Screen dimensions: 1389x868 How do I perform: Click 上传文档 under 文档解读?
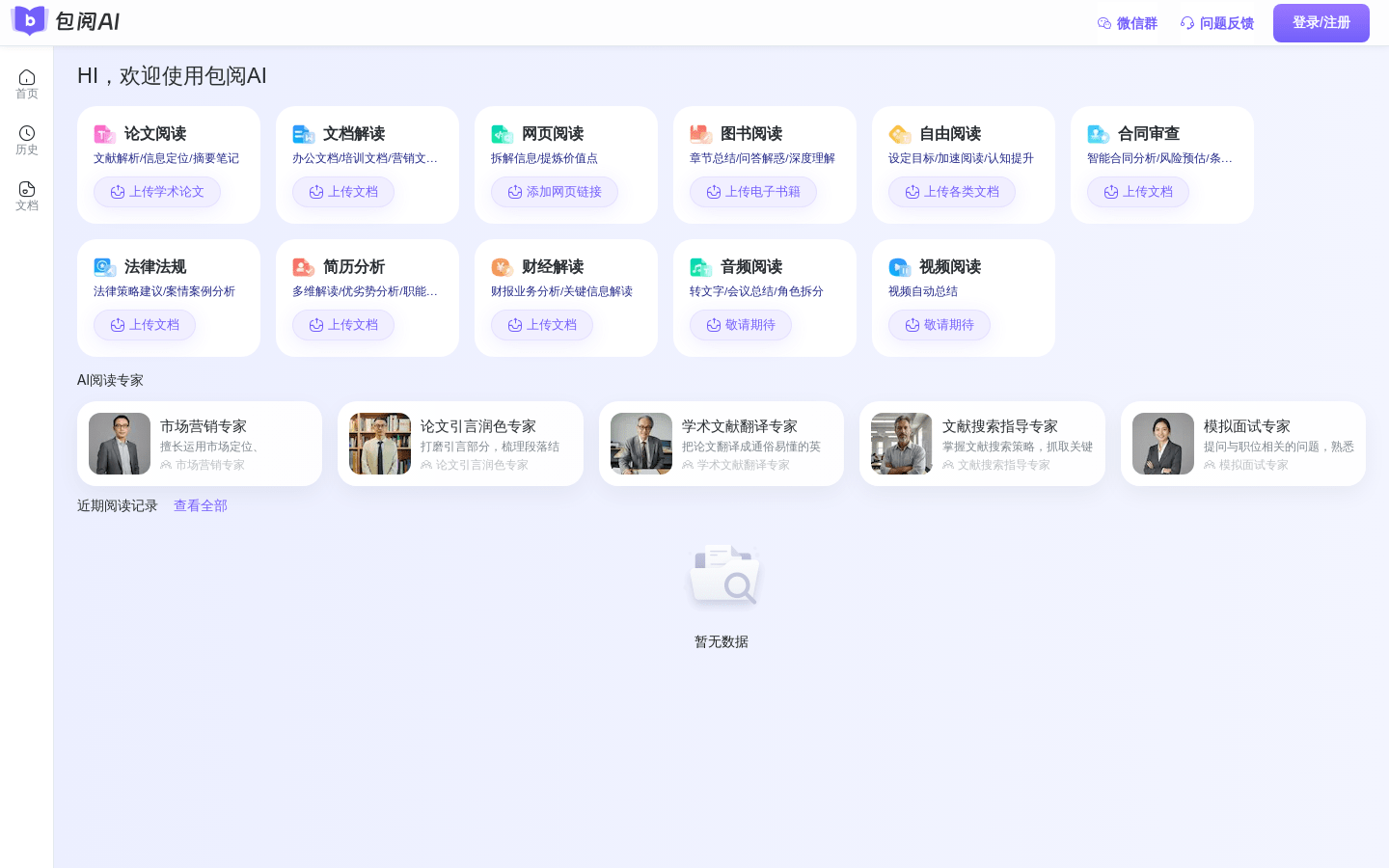click(343, 192)
